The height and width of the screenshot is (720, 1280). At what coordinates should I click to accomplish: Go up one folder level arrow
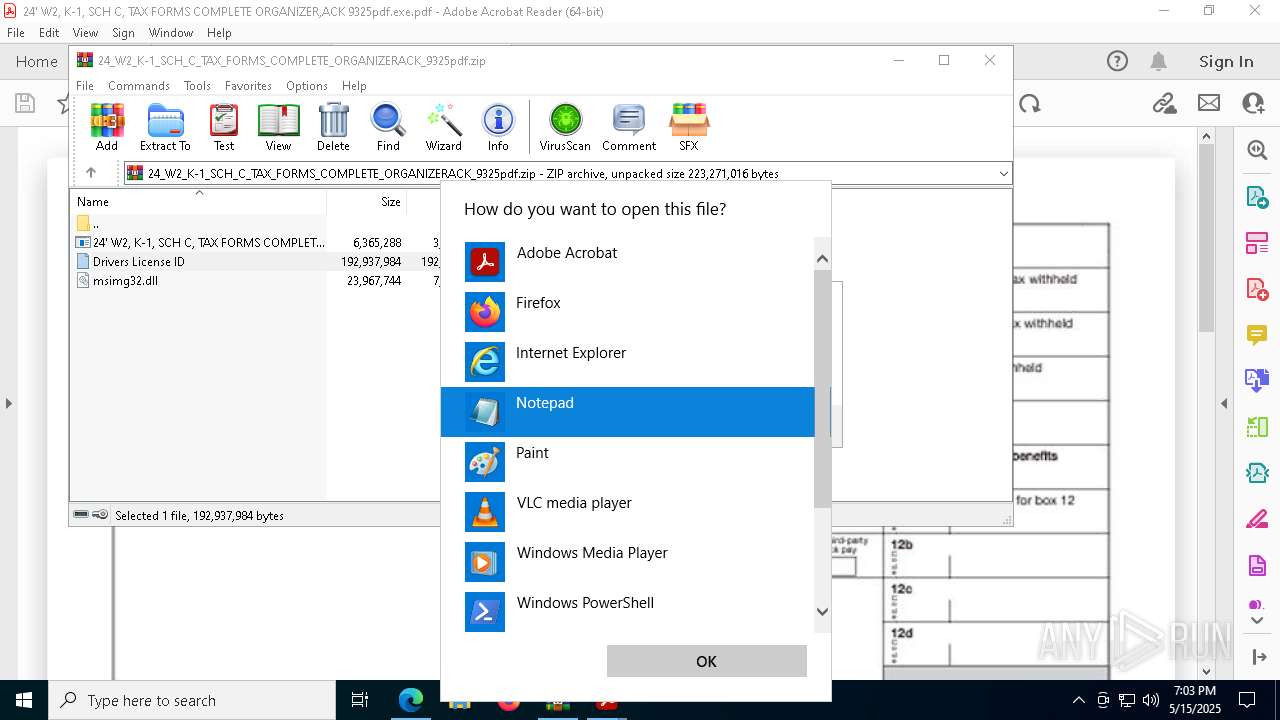(91, 173)
